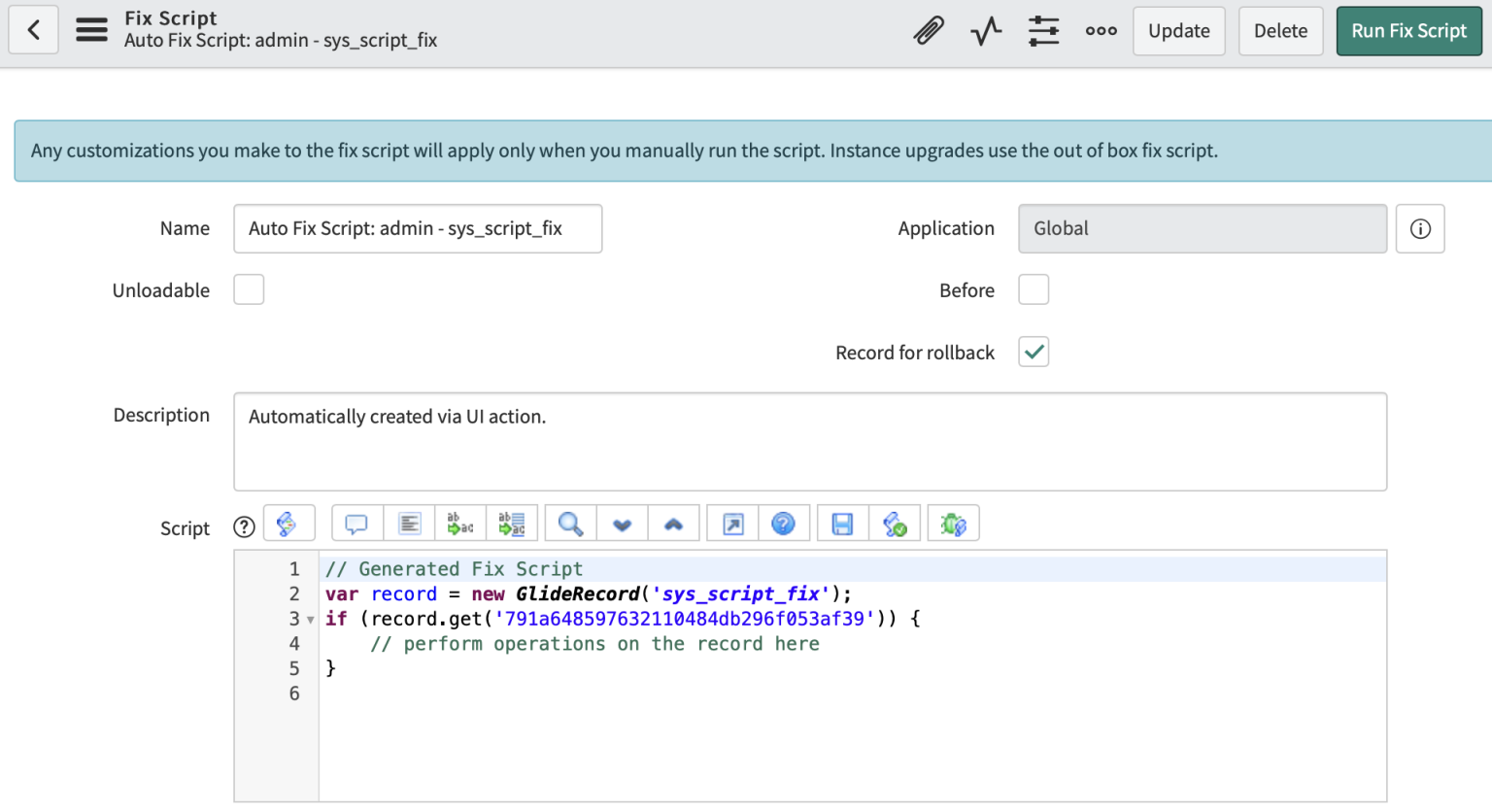Launch the script debugger bug icon

coord(953,523)
